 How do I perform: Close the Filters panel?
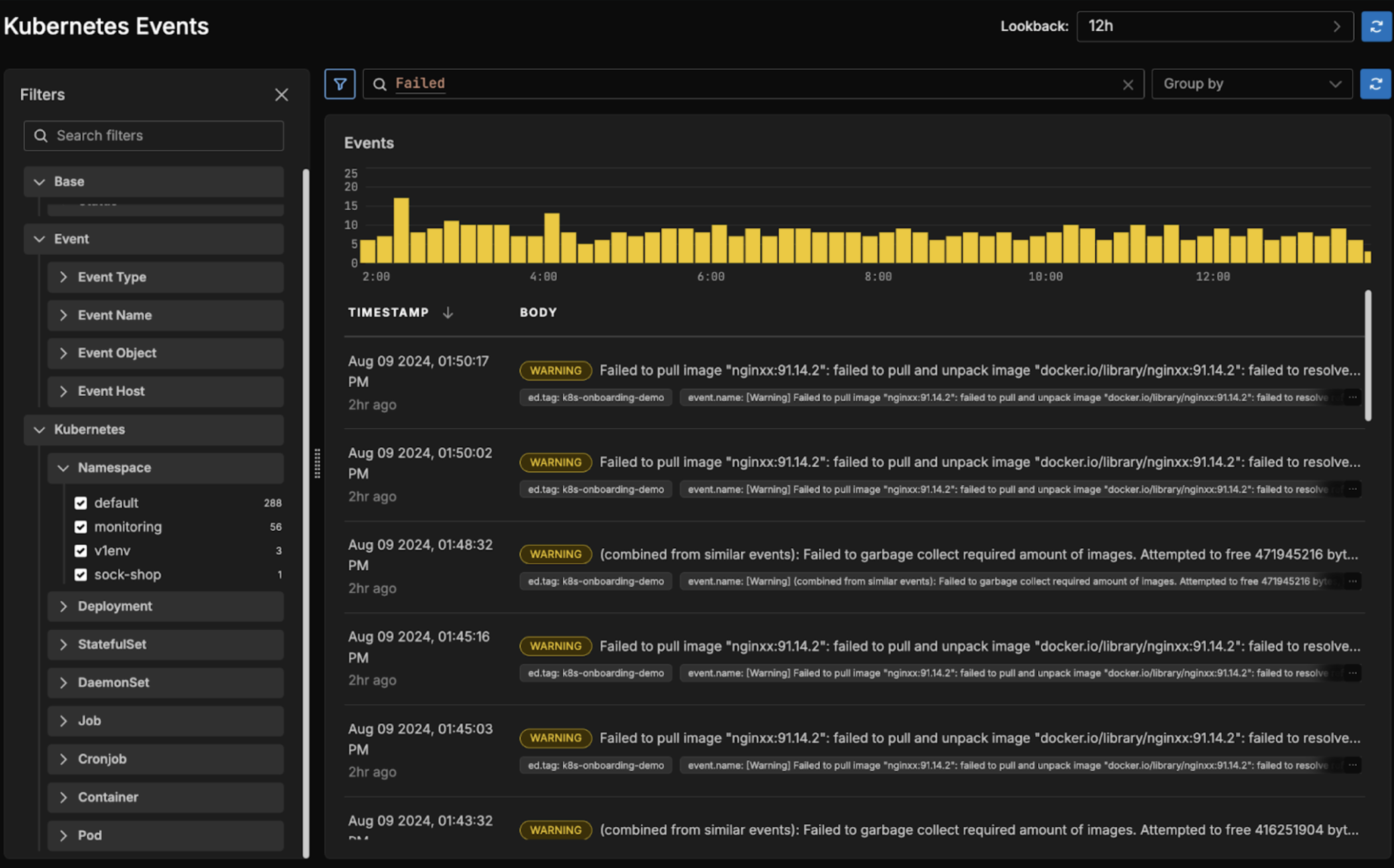281,94
